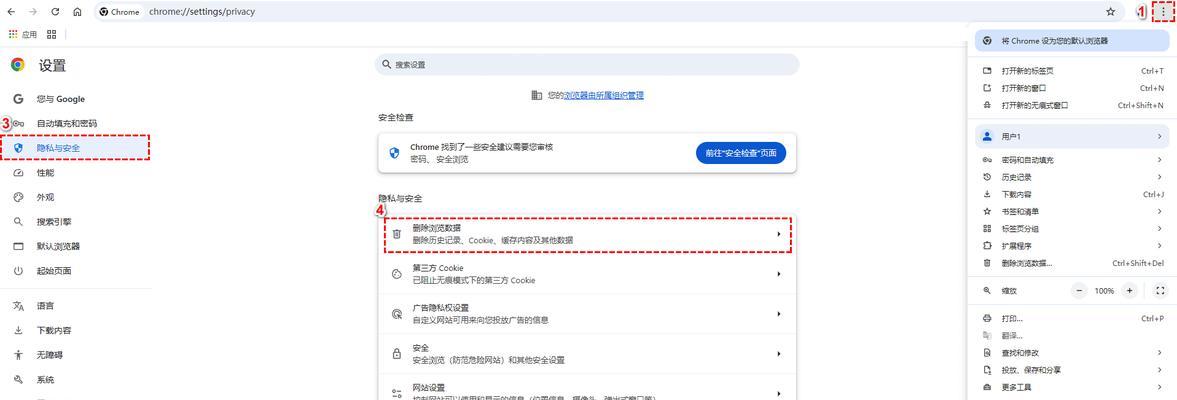
Task: Click the chrome://settings/privacy address bar
Action: point(610,12)
